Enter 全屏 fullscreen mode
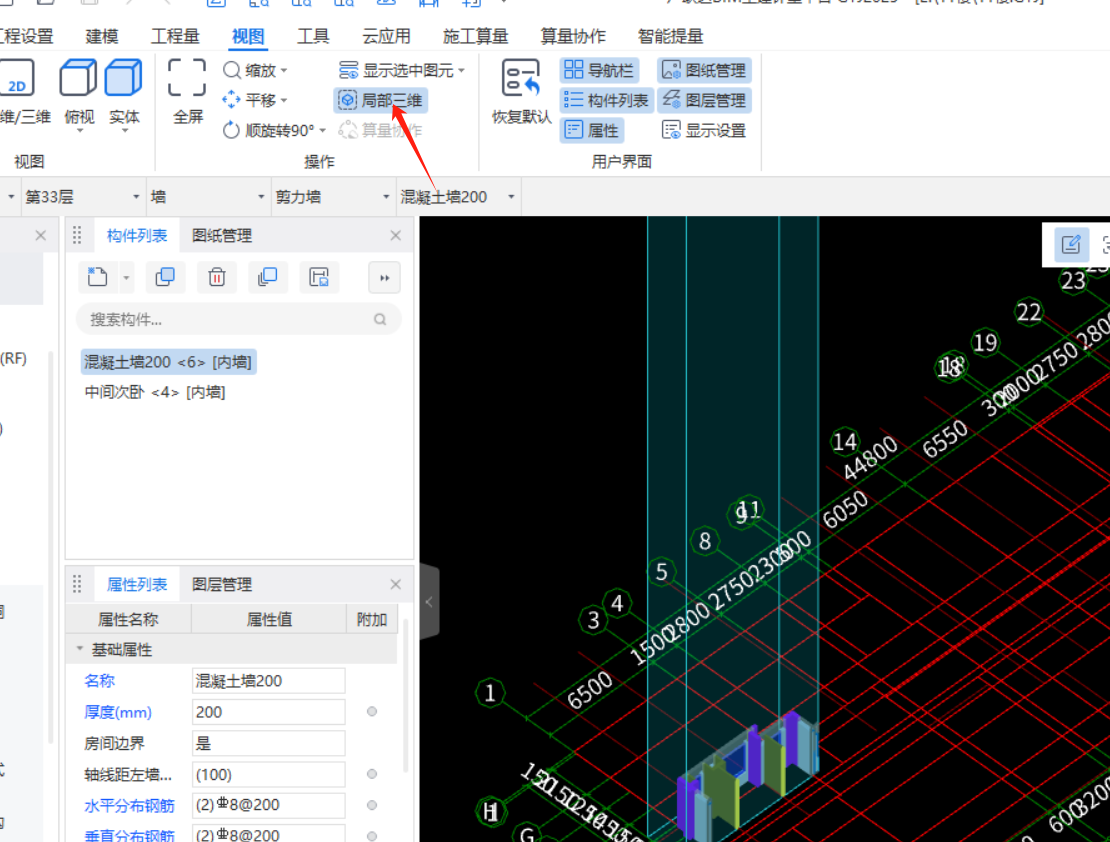This screenshot has width=1110, height=842. tap(188, 92)
